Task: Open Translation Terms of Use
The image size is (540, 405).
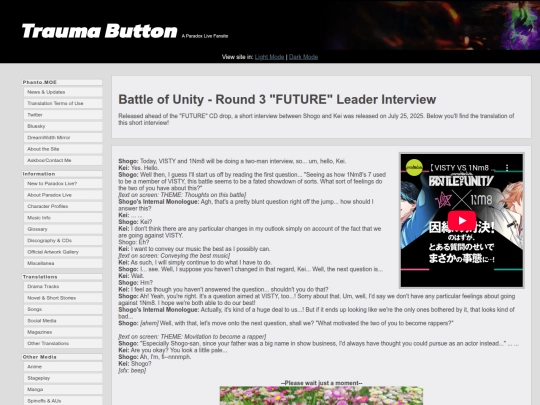Action: click(x=63, y=103)
